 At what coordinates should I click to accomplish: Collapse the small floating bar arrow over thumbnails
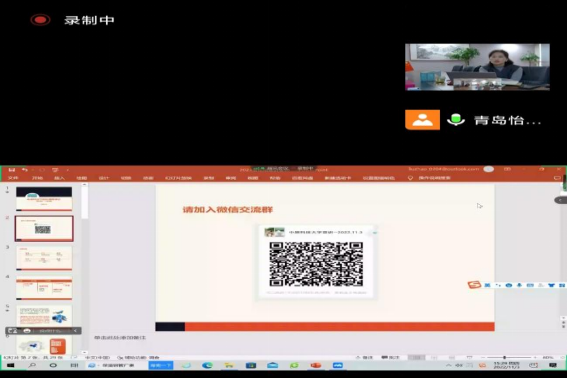click(75, 331)
